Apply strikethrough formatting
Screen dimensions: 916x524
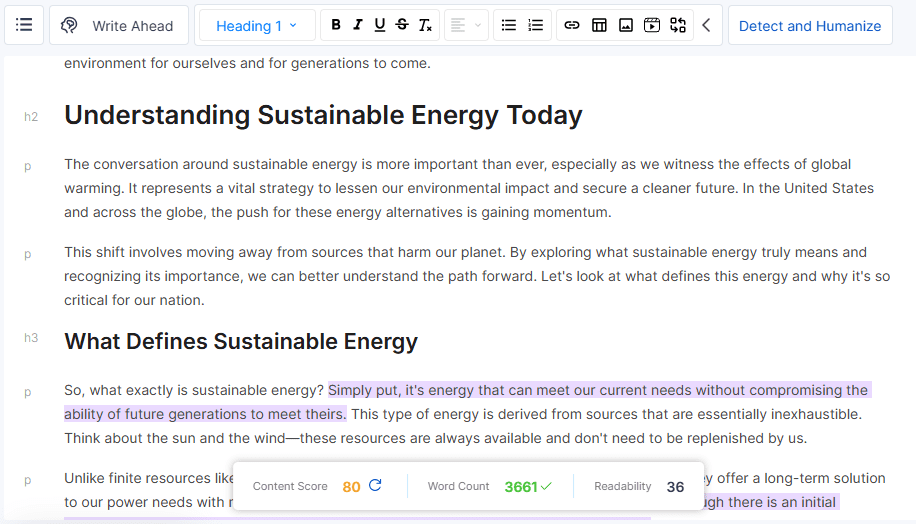click(x=402, y=26)
